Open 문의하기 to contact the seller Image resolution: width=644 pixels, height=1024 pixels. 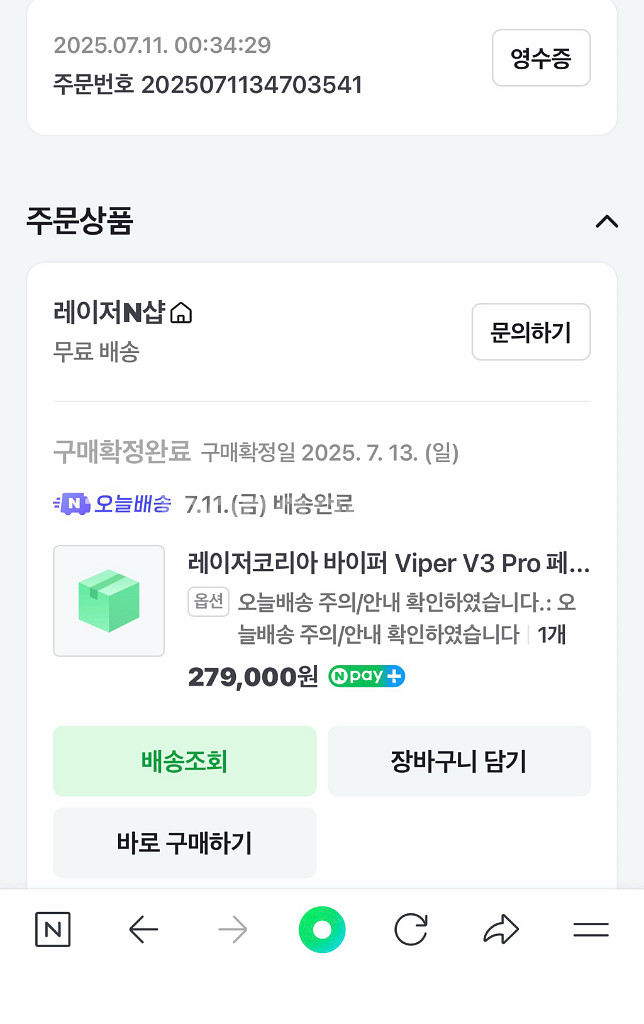531,332
